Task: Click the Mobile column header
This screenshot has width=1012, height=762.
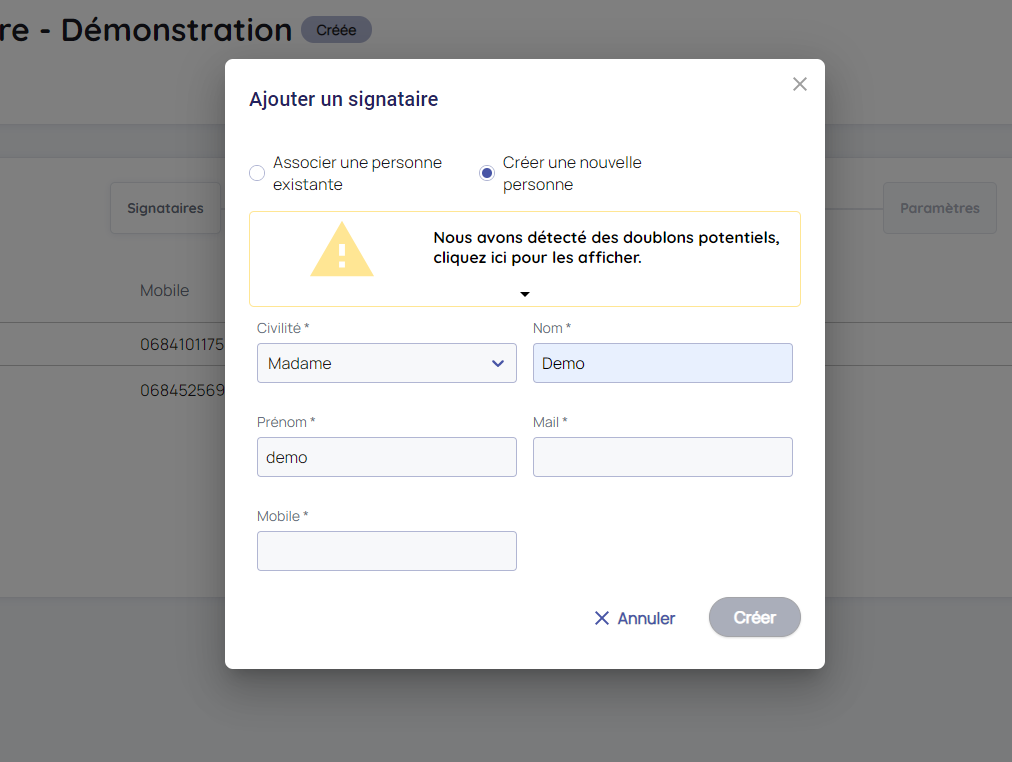Action: [x=165, y=290]
